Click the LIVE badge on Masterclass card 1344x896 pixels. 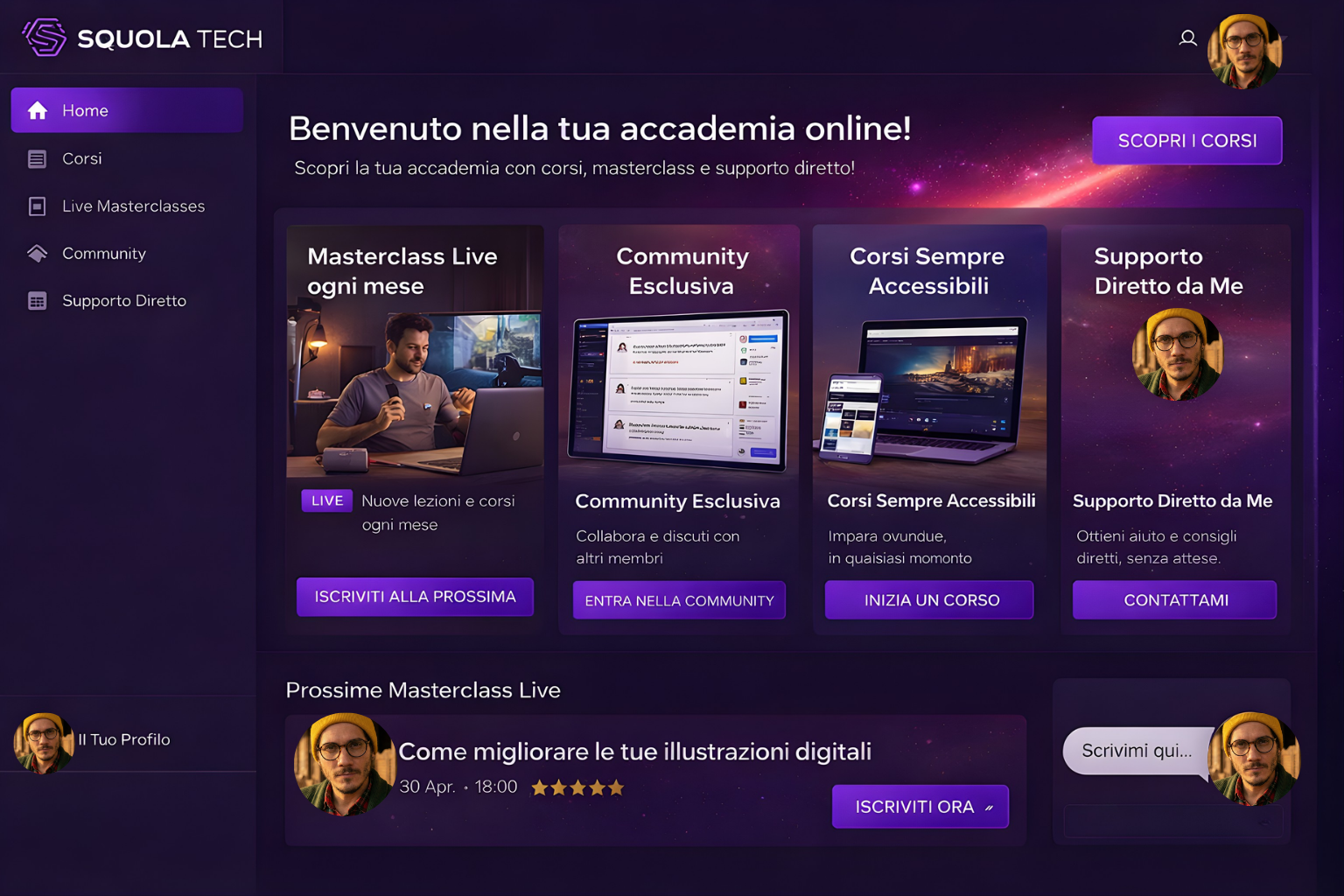click(327, 500)
